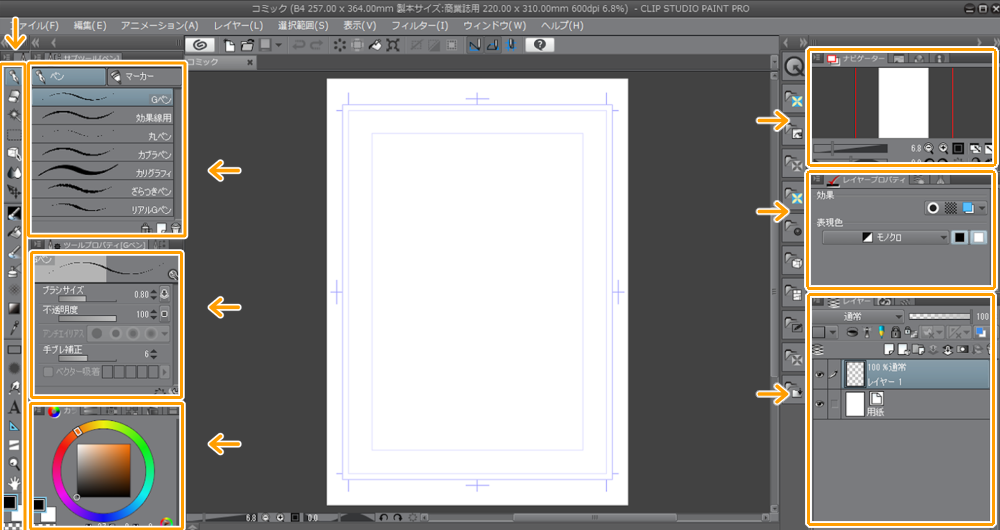The height and width of the screenshot is (530, 1000).
Task: Click Open file folder icon in command bar
Action: point(247,45)
